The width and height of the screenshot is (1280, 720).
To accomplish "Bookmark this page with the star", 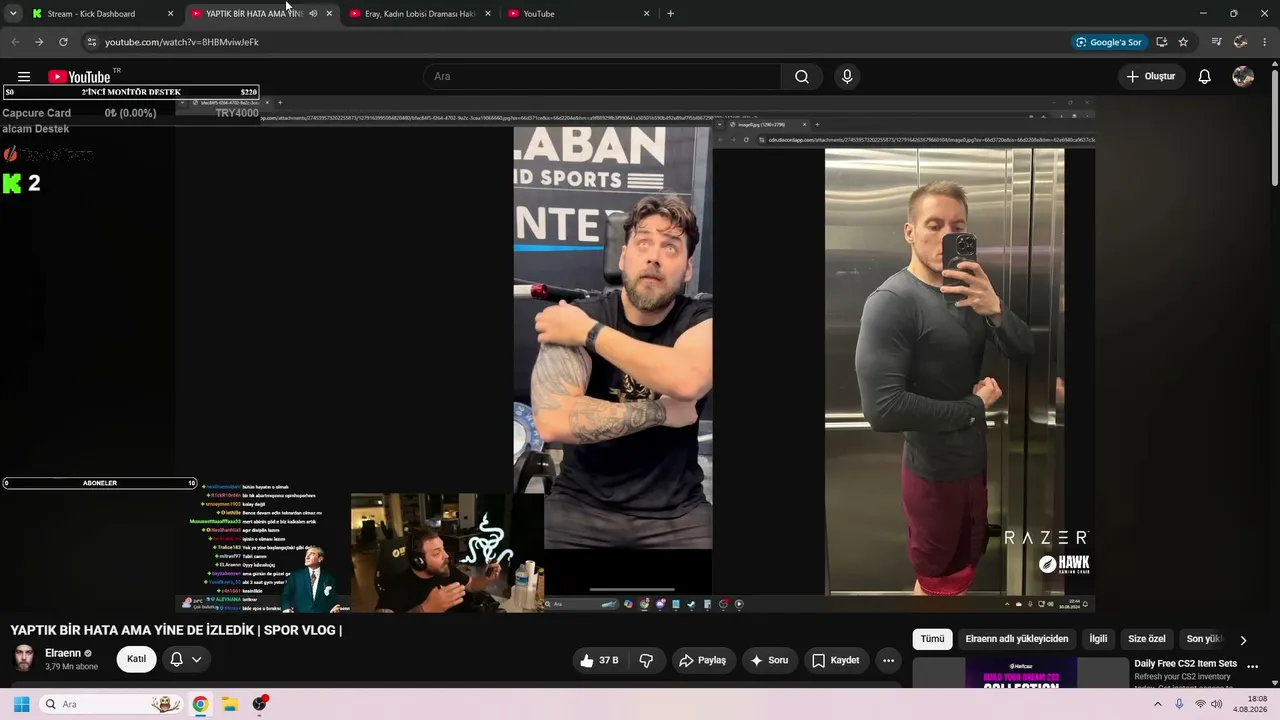I will pos(1183,42).
